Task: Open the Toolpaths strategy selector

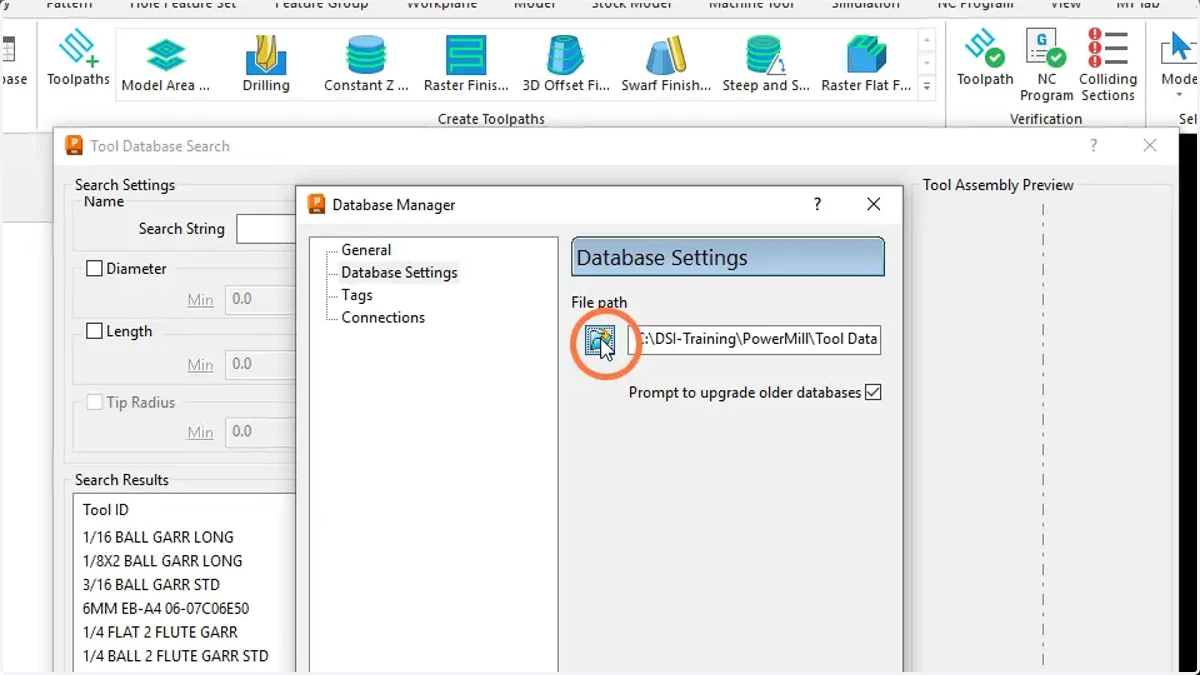Action: [78, 57]
